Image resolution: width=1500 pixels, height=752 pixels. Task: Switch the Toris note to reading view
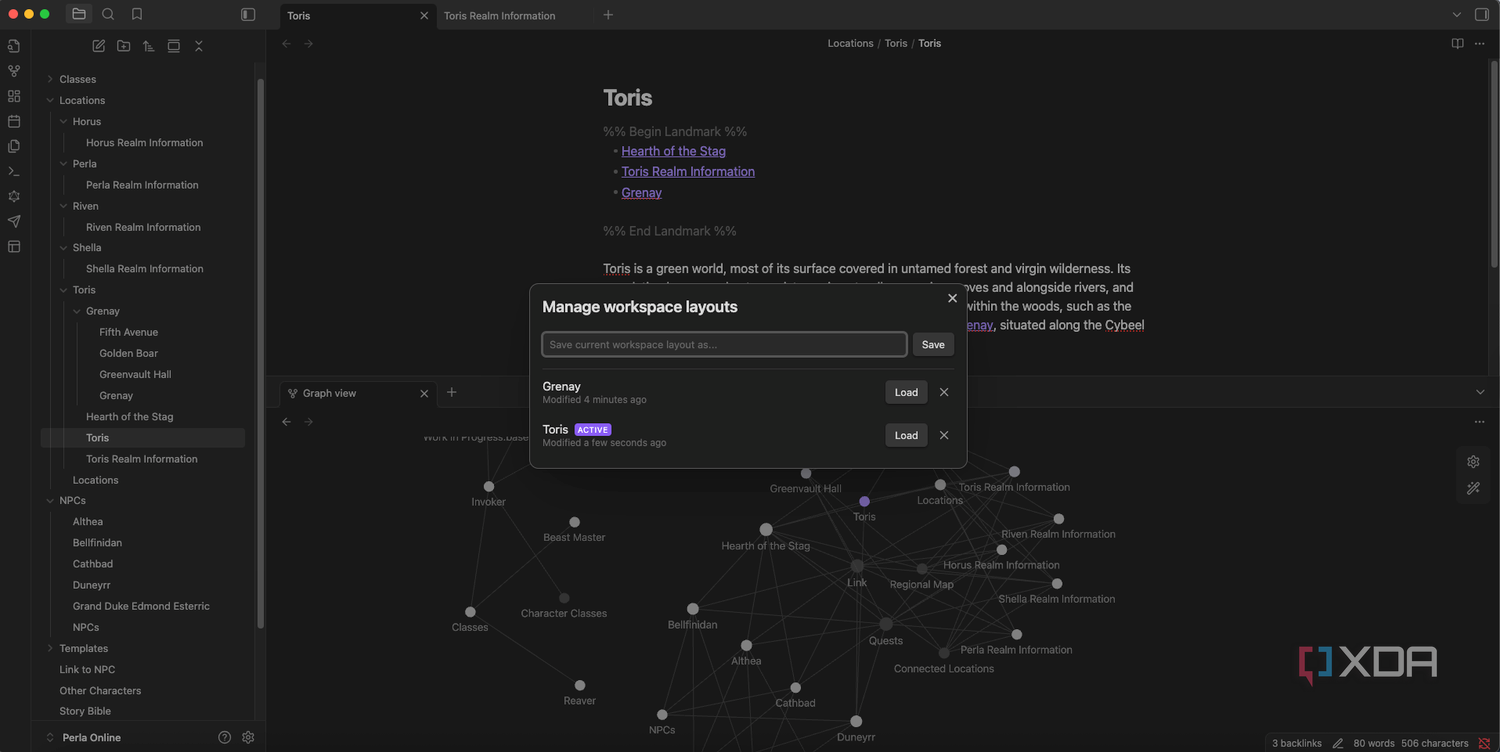(x=1458, y=43)
